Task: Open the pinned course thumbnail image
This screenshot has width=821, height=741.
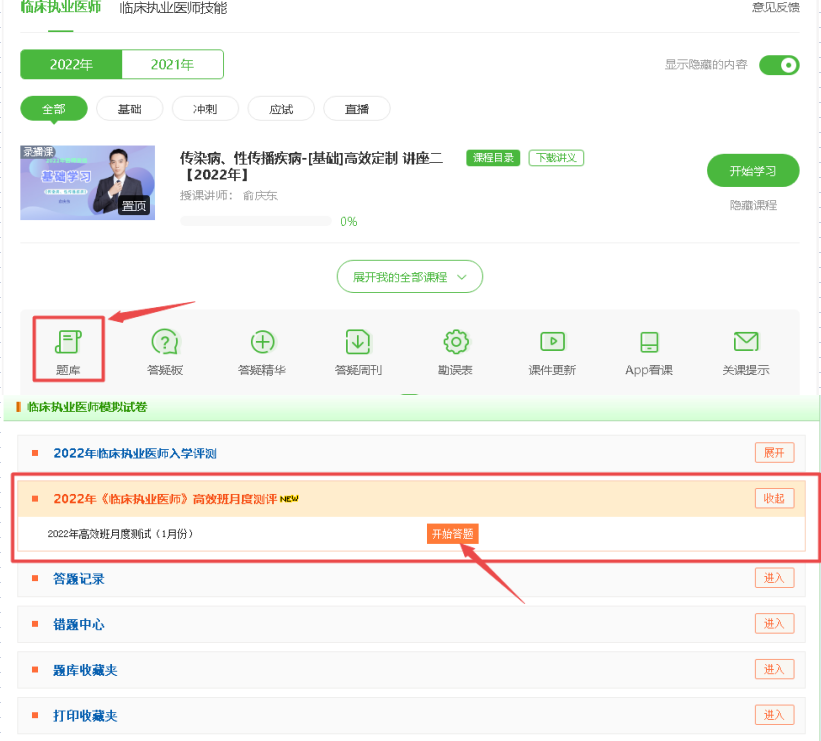Action: click(x=88, y=183)
